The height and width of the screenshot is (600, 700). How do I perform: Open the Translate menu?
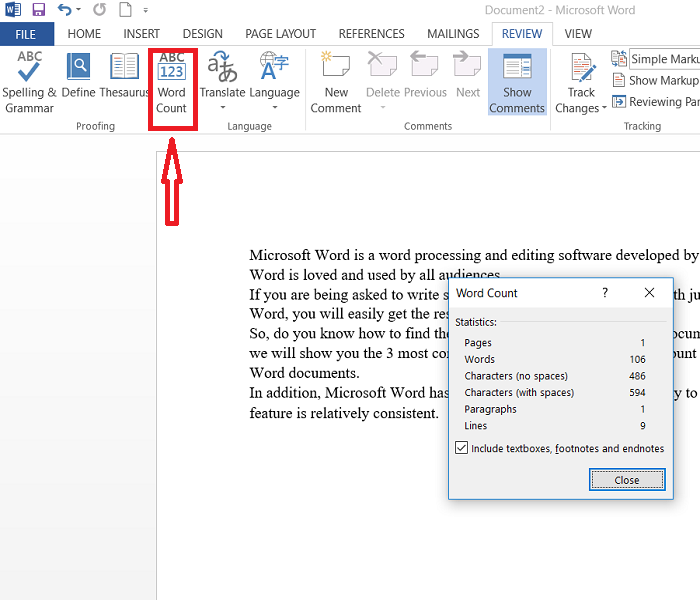[222, 80]
